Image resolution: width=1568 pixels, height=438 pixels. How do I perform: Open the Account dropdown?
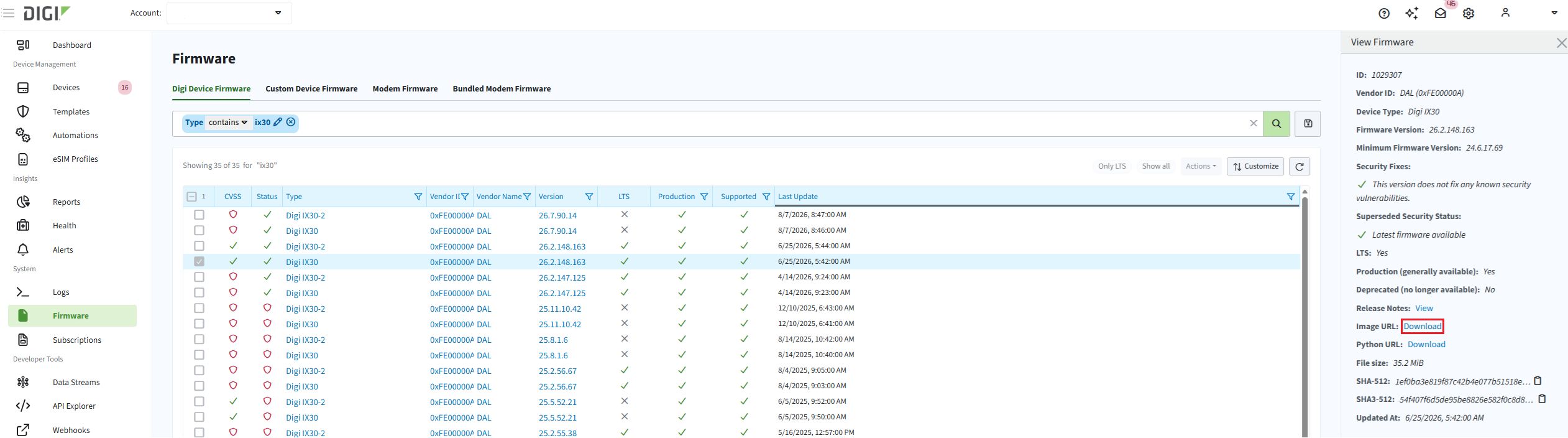(229, 12)
